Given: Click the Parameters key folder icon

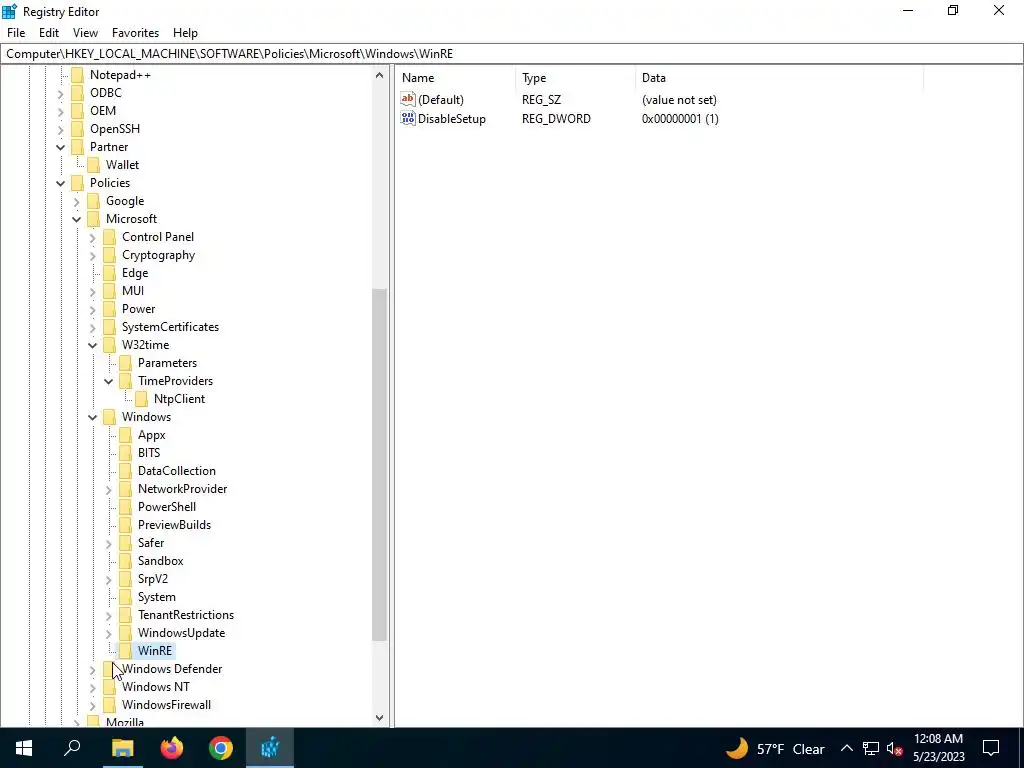Looking at the screenshot, I should click(125, 362).
